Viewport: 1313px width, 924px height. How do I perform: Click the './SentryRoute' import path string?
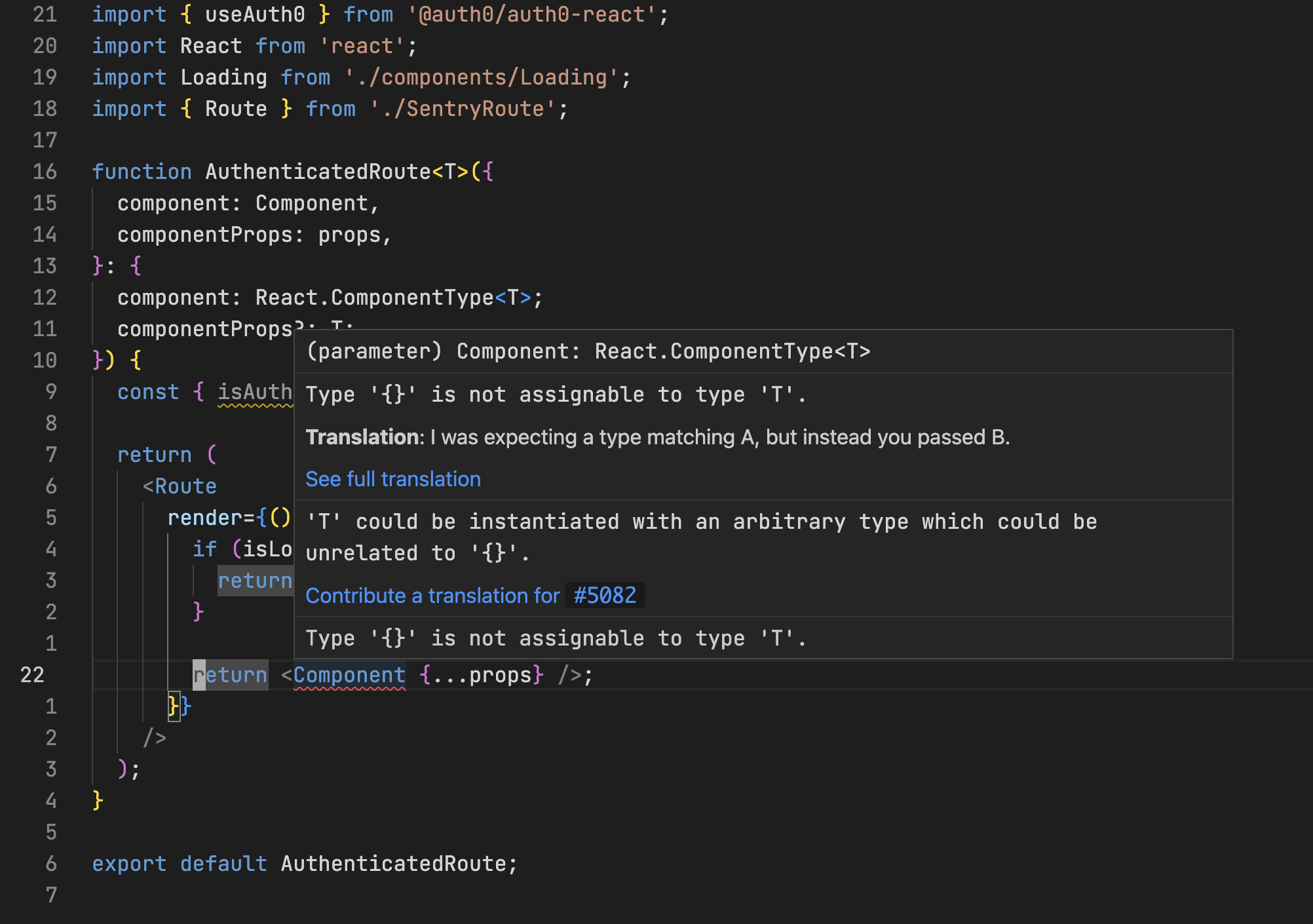point(463,109)
